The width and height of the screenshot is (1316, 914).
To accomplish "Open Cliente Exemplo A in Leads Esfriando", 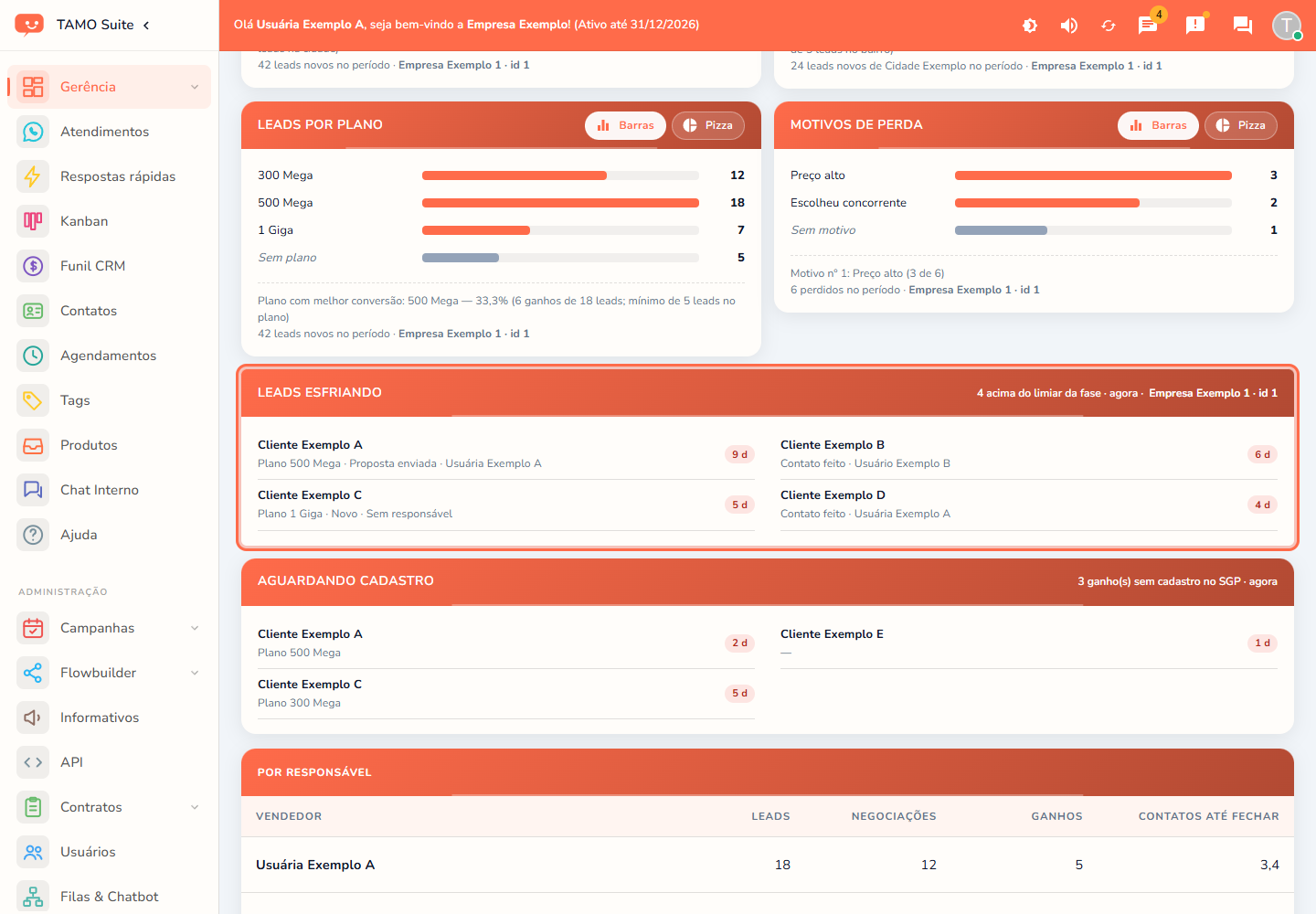I will [506, 454].
